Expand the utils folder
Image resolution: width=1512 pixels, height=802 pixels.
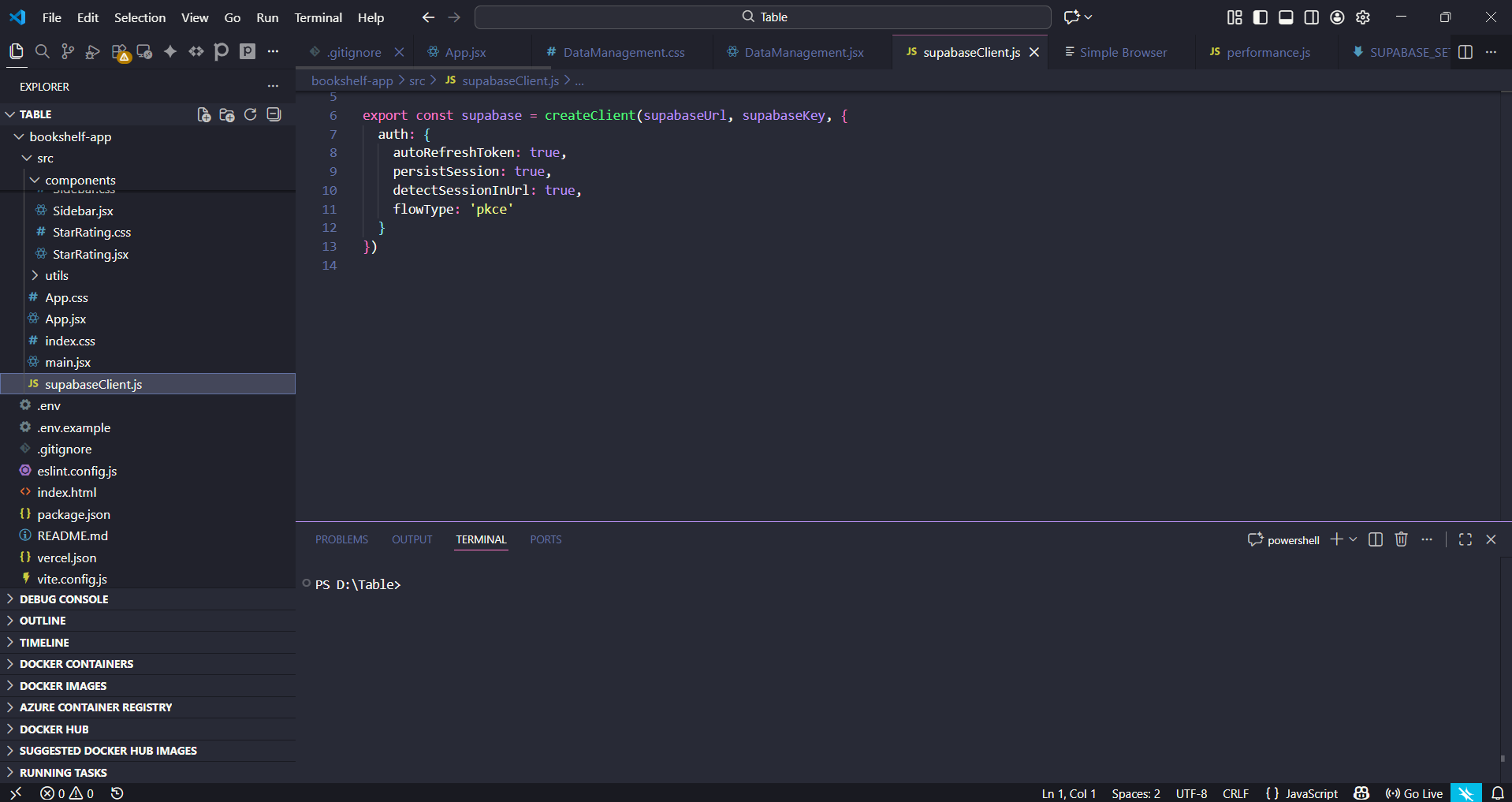tap(57, 276)
